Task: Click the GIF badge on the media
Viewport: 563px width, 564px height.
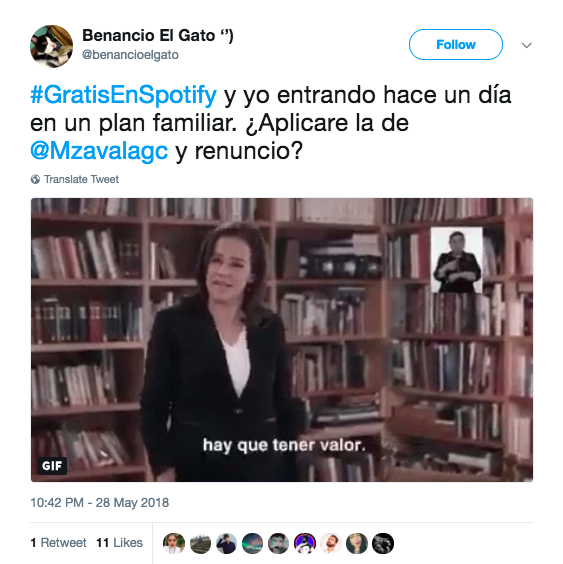Action: click(x=52, y=466)
